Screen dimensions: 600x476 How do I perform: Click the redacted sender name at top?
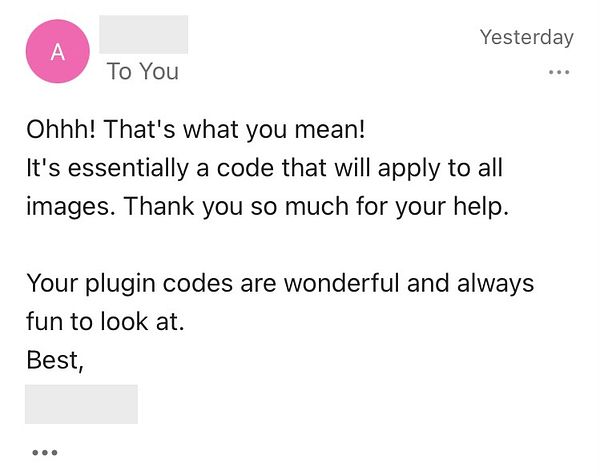pos(143,34)
